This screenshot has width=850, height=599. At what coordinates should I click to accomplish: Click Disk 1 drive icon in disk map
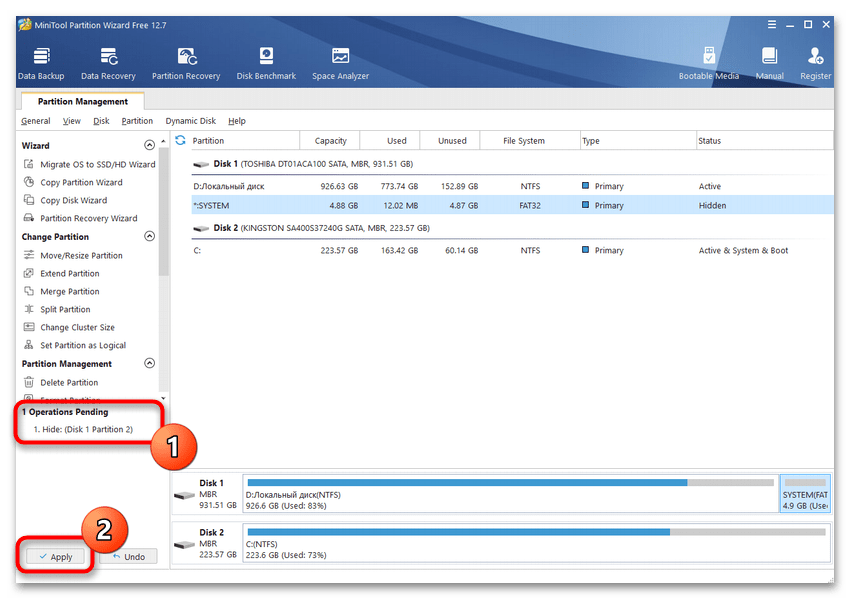184,495
